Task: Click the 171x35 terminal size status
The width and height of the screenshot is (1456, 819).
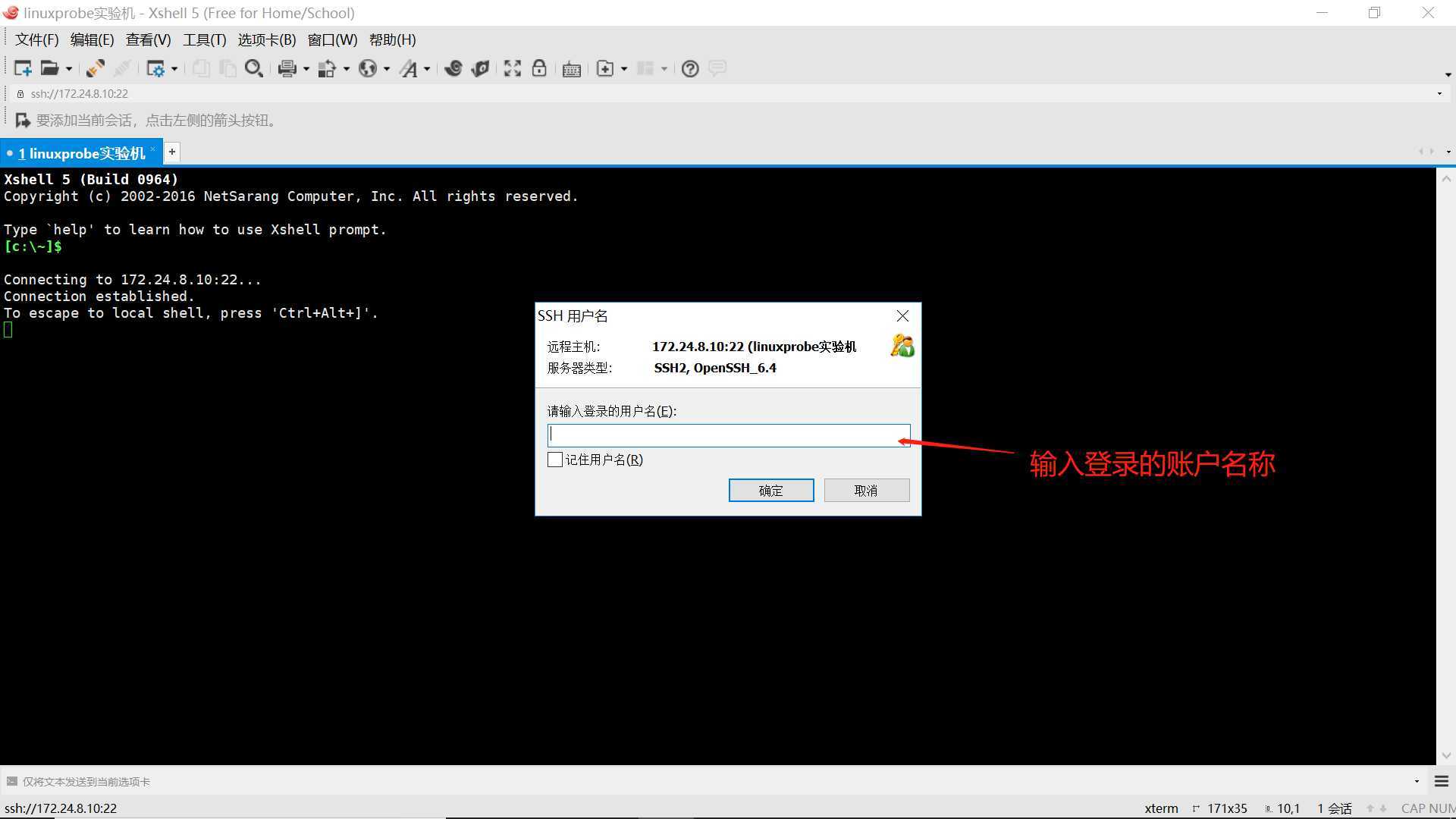Action: click(1226, 808)
